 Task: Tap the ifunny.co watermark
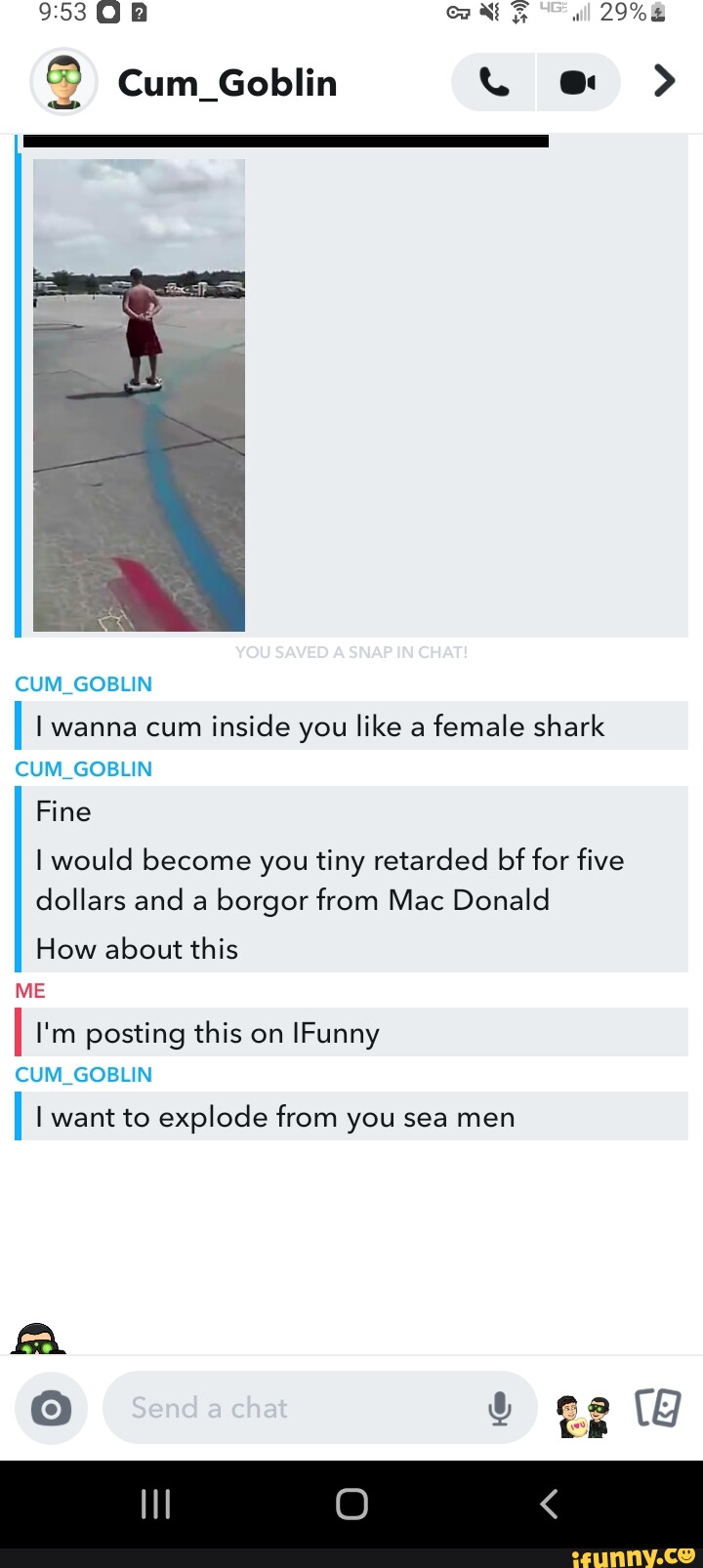pyautogui.click(x=634, y=1554)
